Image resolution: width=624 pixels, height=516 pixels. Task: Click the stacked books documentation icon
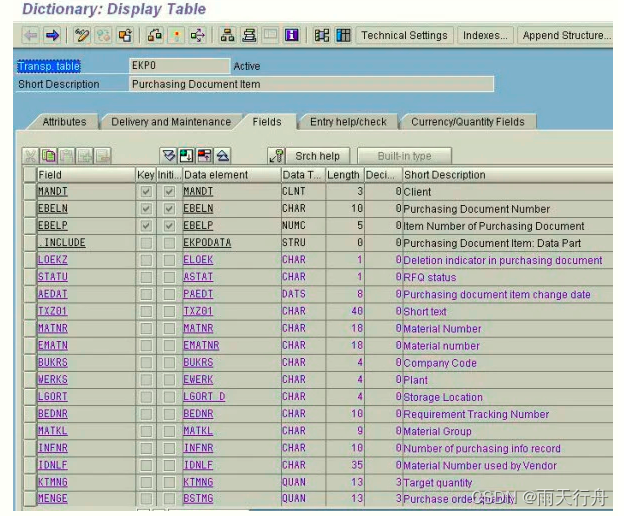pyautogui.click(x=249, y=35)
